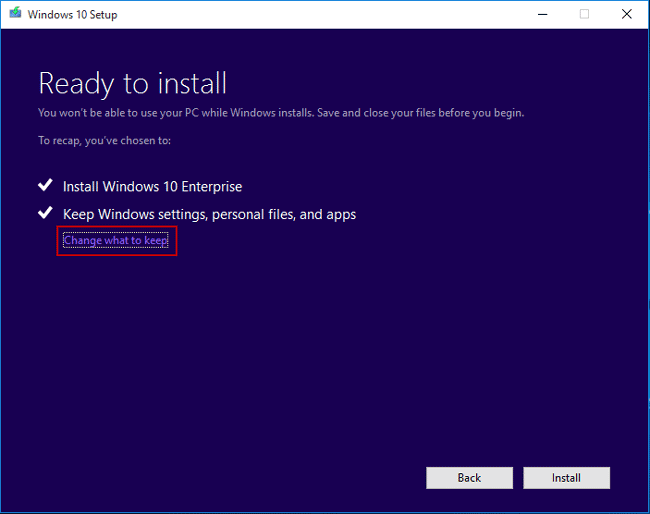Screen dimensions: 650x514
Task: Click the checkmark beside Keep Windows settings
Action: 45,213
